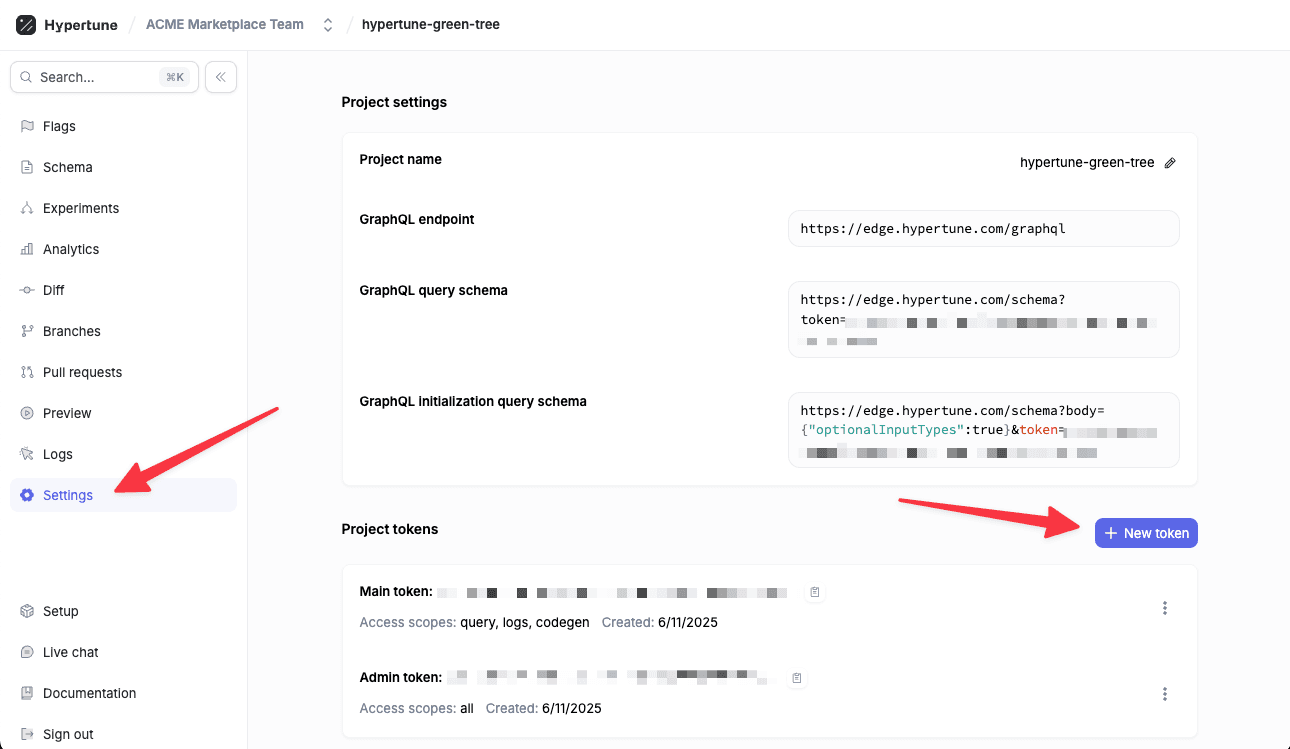Open Pull requests
Image resolution: width=1290 pixels, height=749 pixels.
tap(82, 372)
